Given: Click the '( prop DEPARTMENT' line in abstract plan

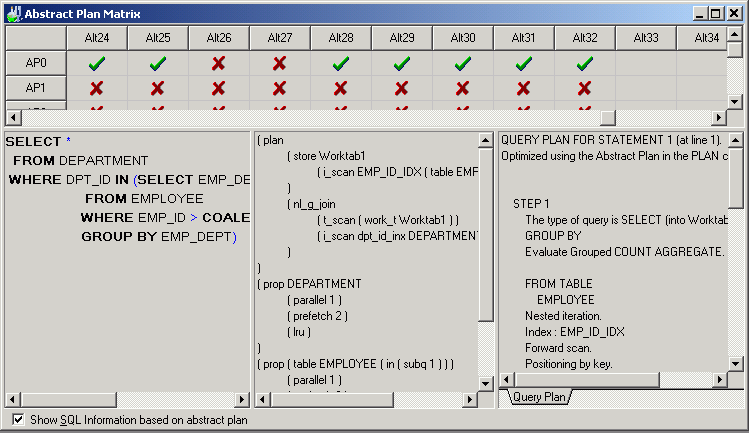Looking at the screenshot, I should pos(309,284).
